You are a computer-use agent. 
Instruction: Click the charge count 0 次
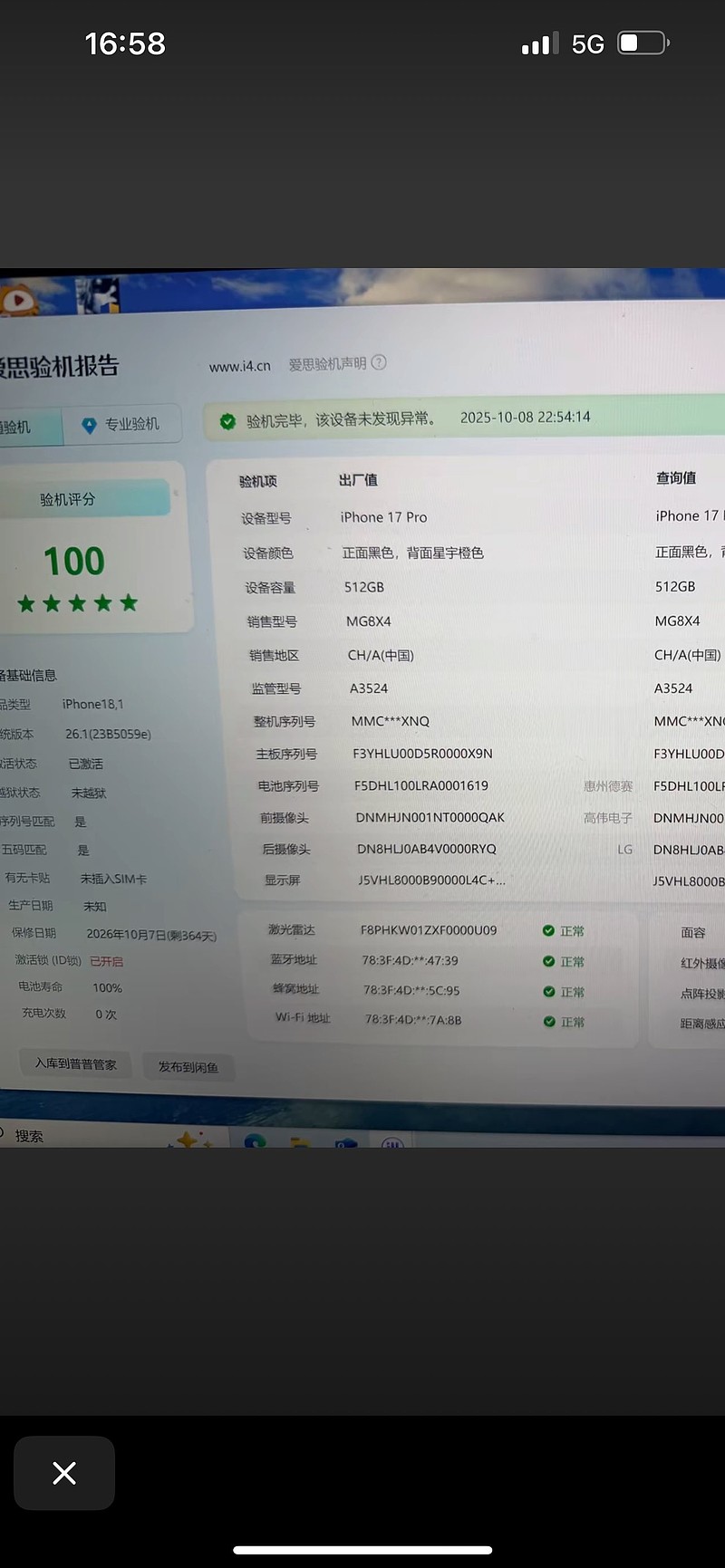(106, 1015)
